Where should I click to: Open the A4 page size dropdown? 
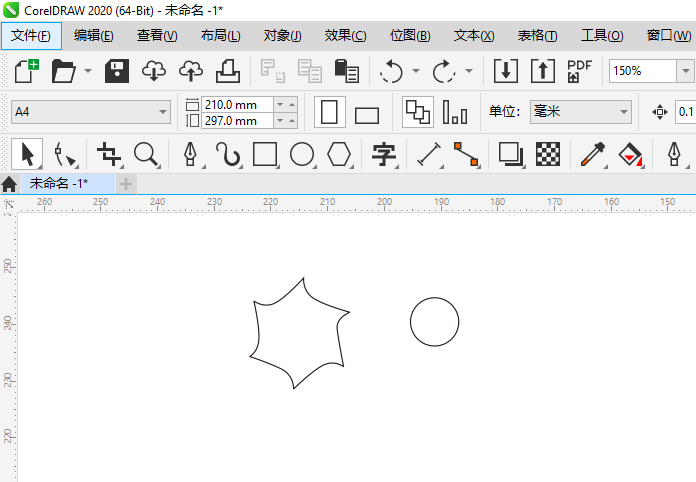coord(91,112)
